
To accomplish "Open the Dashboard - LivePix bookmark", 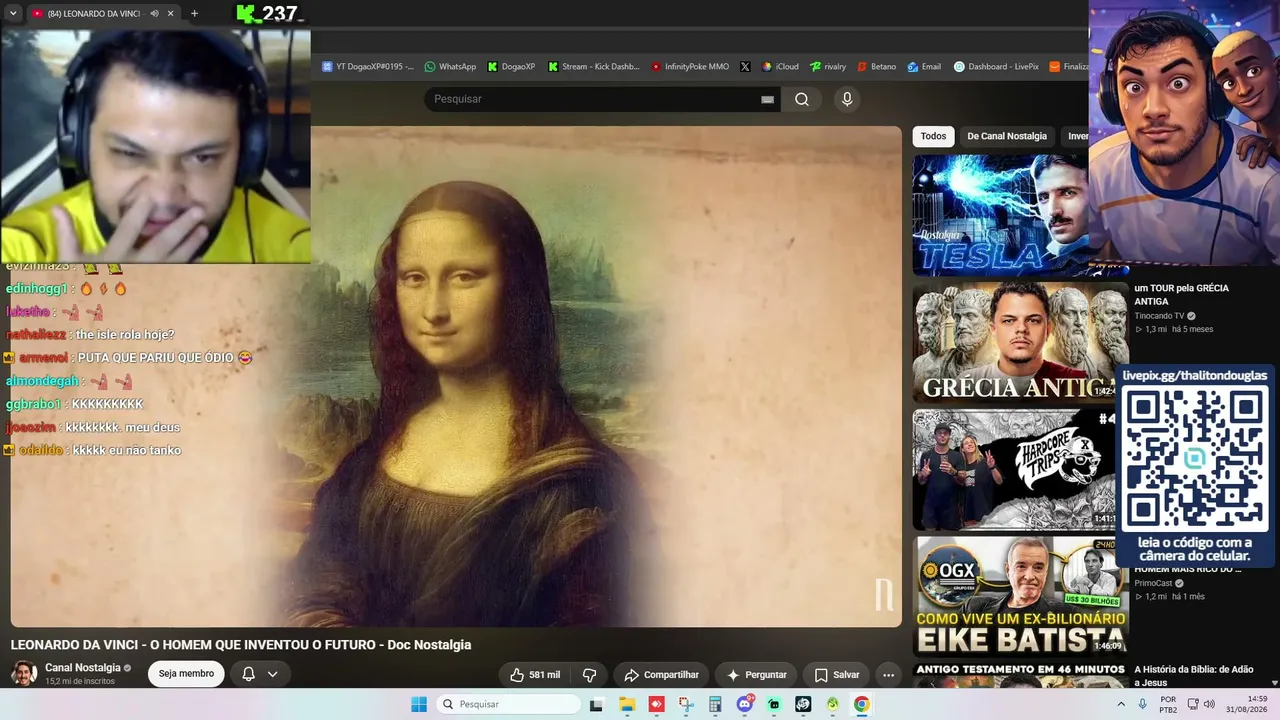I will tap(996, 67).
